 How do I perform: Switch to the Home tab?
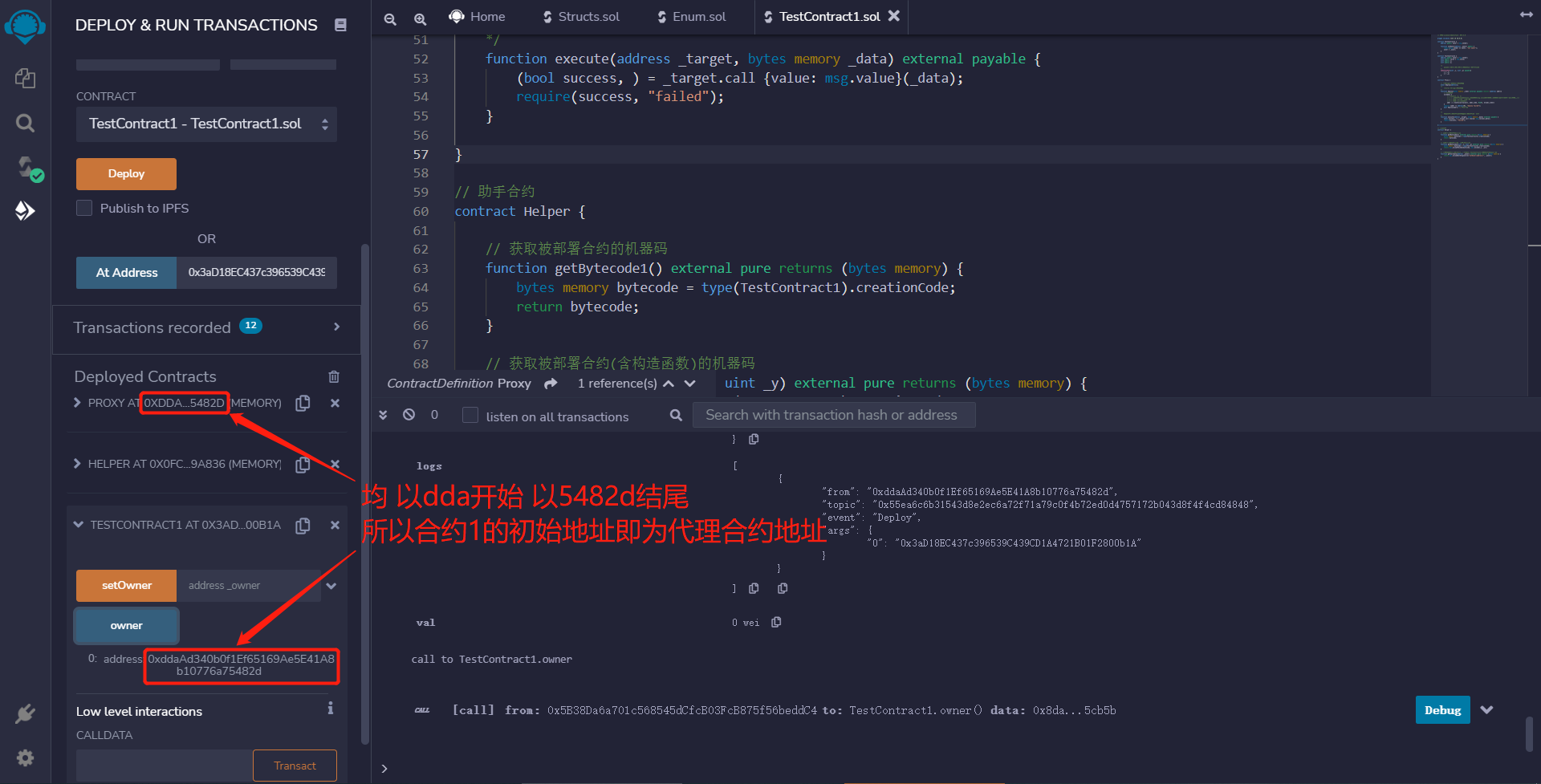pos(477,16)
